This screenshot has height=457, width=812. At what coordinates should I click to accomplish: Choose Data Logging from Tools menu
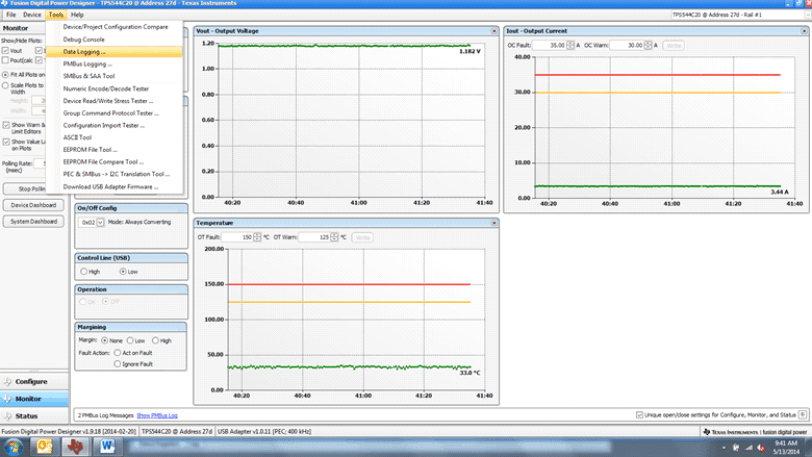click(84, 51)
